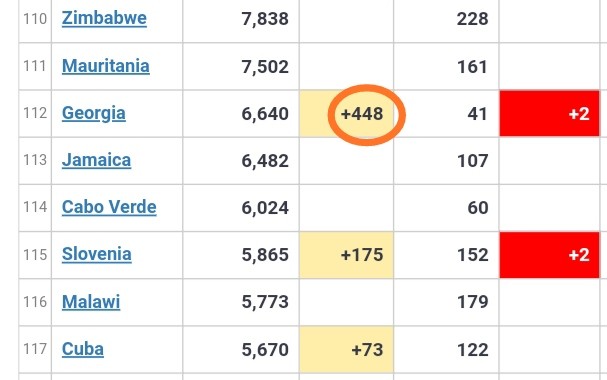The height and width of the screenshot is (380, 607).
Task: Open the Zimbabwe country link
Action: point(104,18)
